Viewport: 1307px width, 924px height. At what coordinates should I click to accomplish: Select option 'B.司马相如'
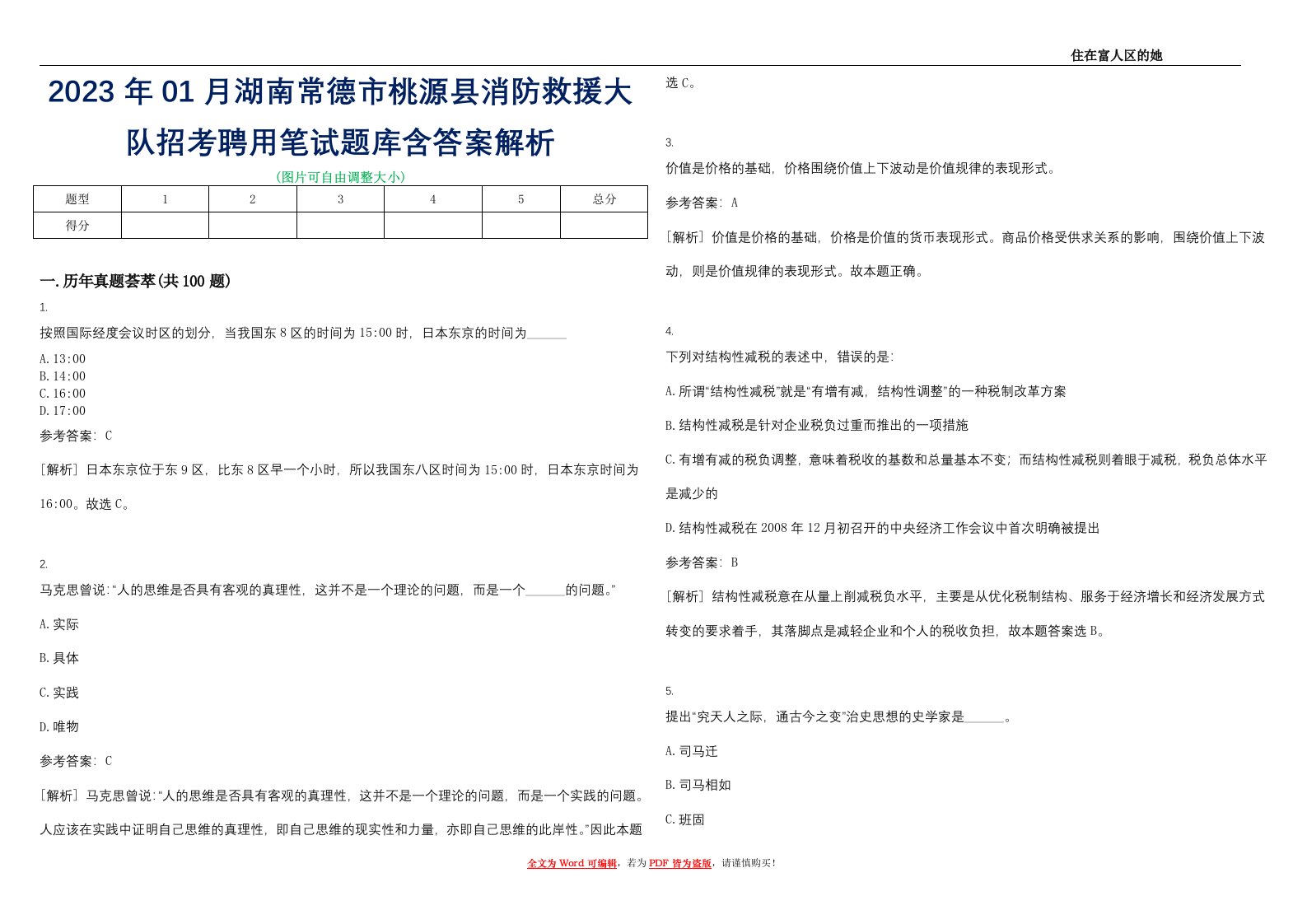pos(698,785)
